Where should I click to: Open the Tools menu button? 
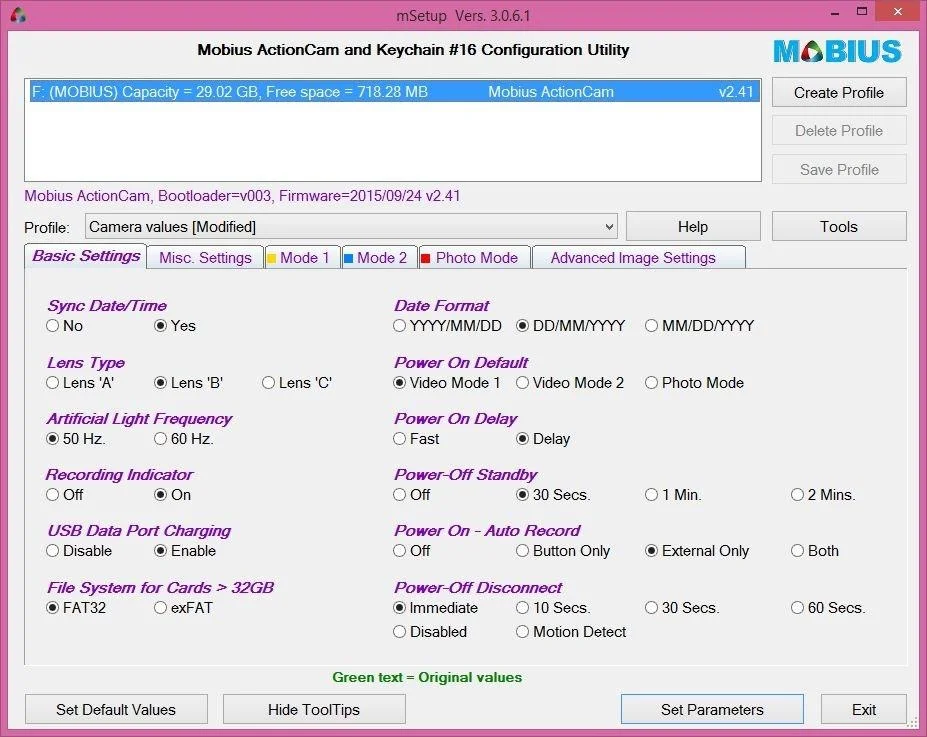point(838,227)
